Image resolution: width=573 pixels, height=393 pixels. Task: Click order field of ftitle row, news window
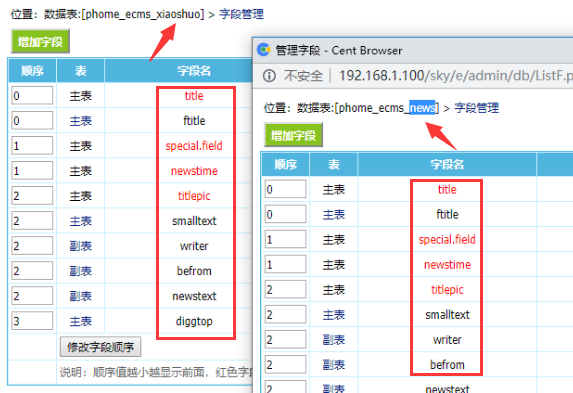285,214
